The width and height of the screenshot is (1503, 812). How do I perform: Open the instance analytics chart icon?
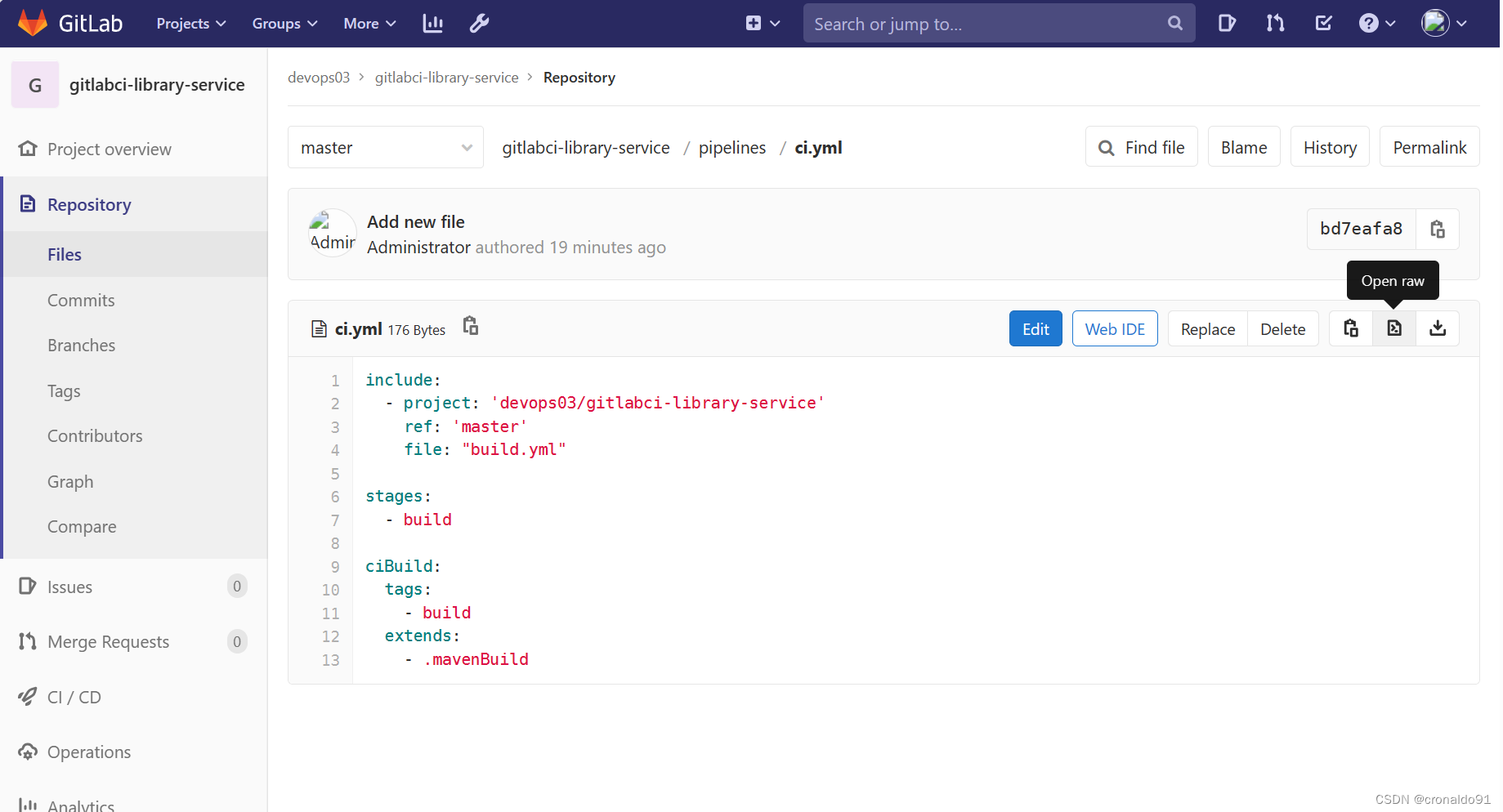[432, 24]
